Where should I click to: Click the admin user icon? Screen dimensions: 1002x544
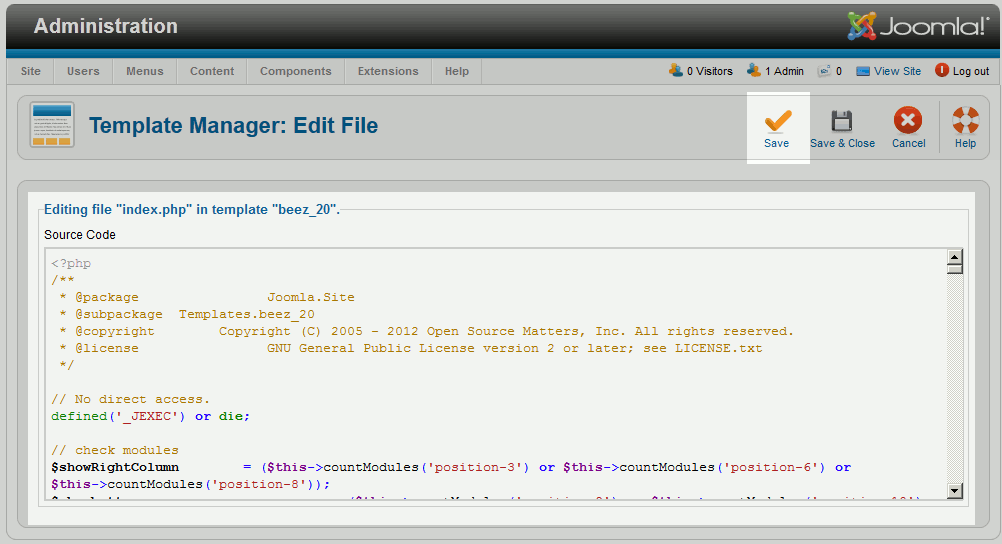point(754,70)
